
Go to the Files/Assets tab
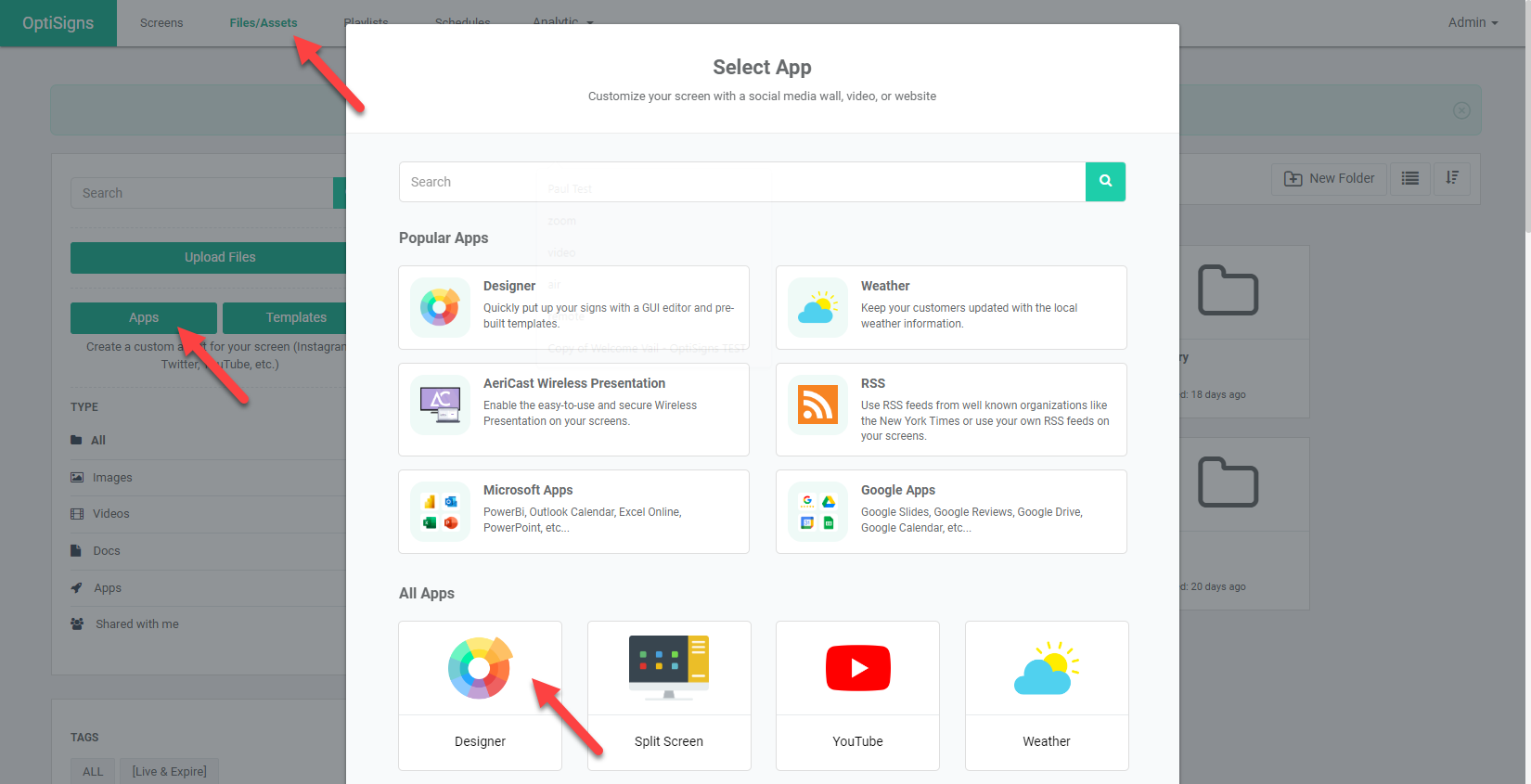264,22
